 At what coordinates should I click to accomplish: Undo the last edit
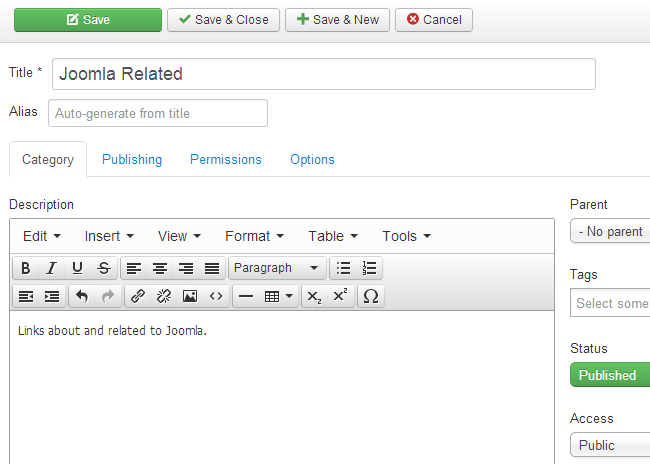click(x=82, y=296)
